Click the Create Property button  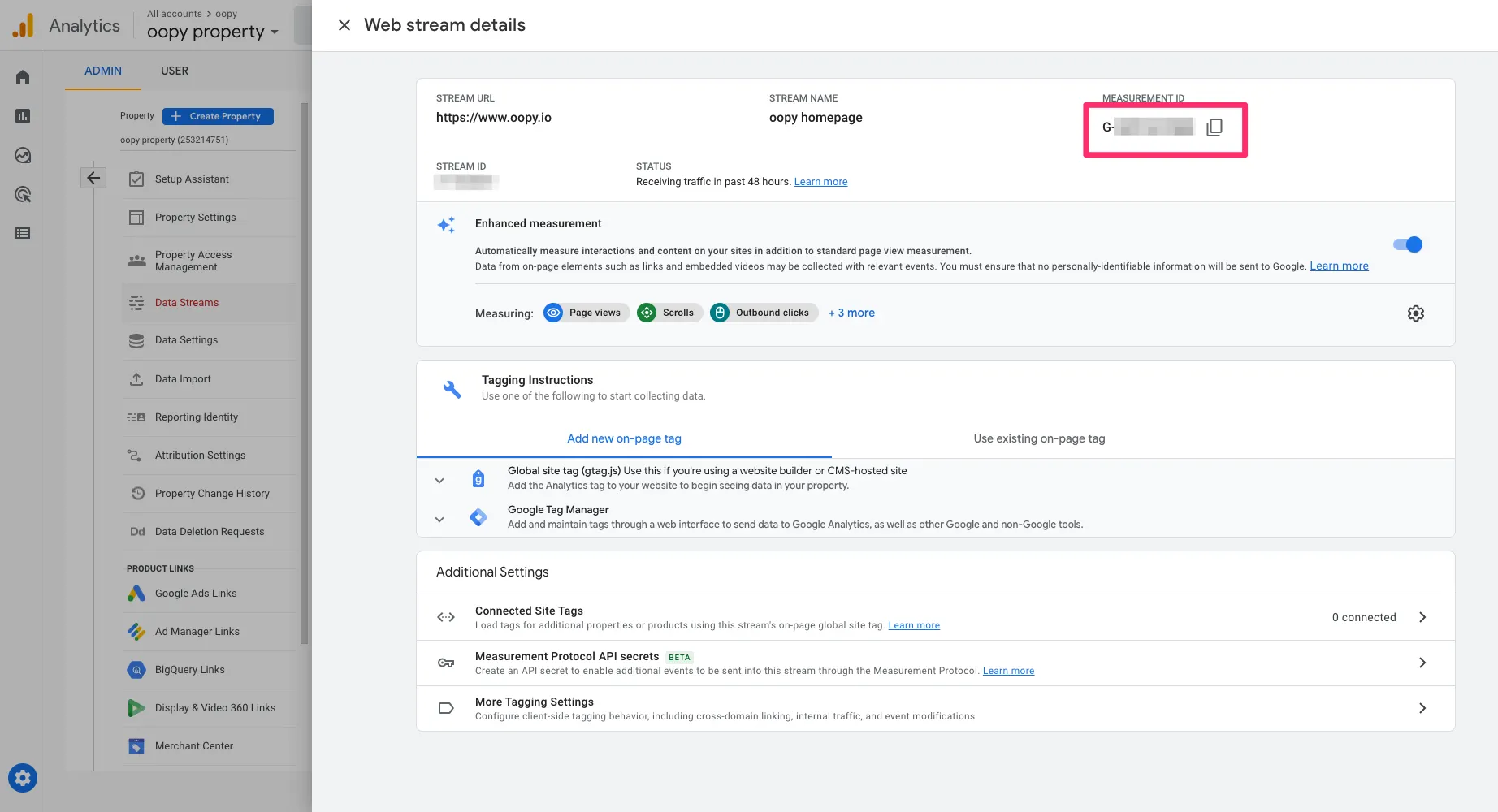(218, 116)
